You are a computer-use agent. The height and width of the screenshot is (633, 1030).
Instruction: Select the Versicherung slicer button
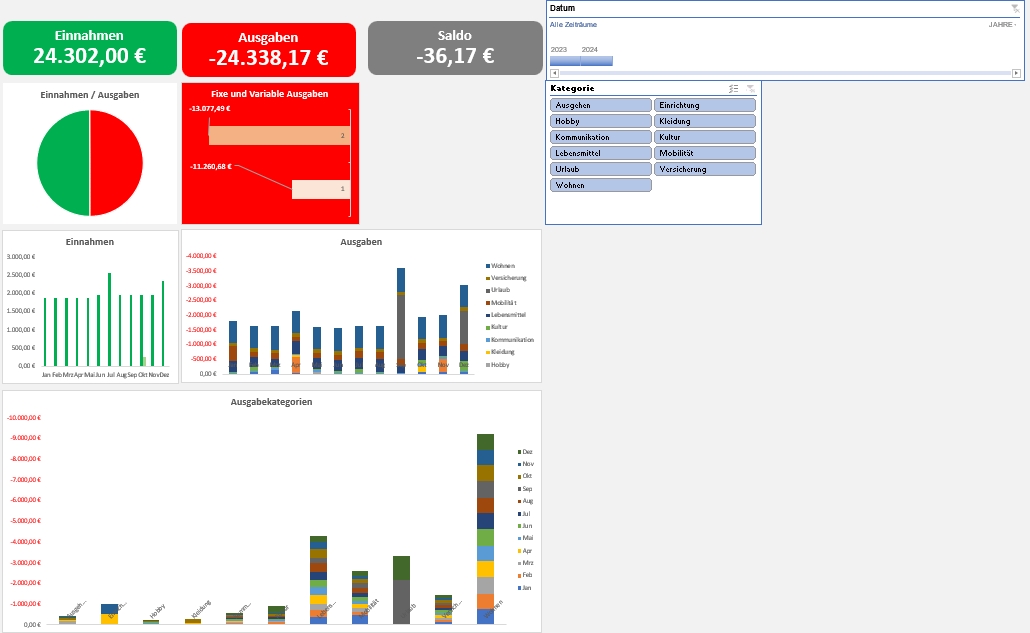(x=705, y=169)
